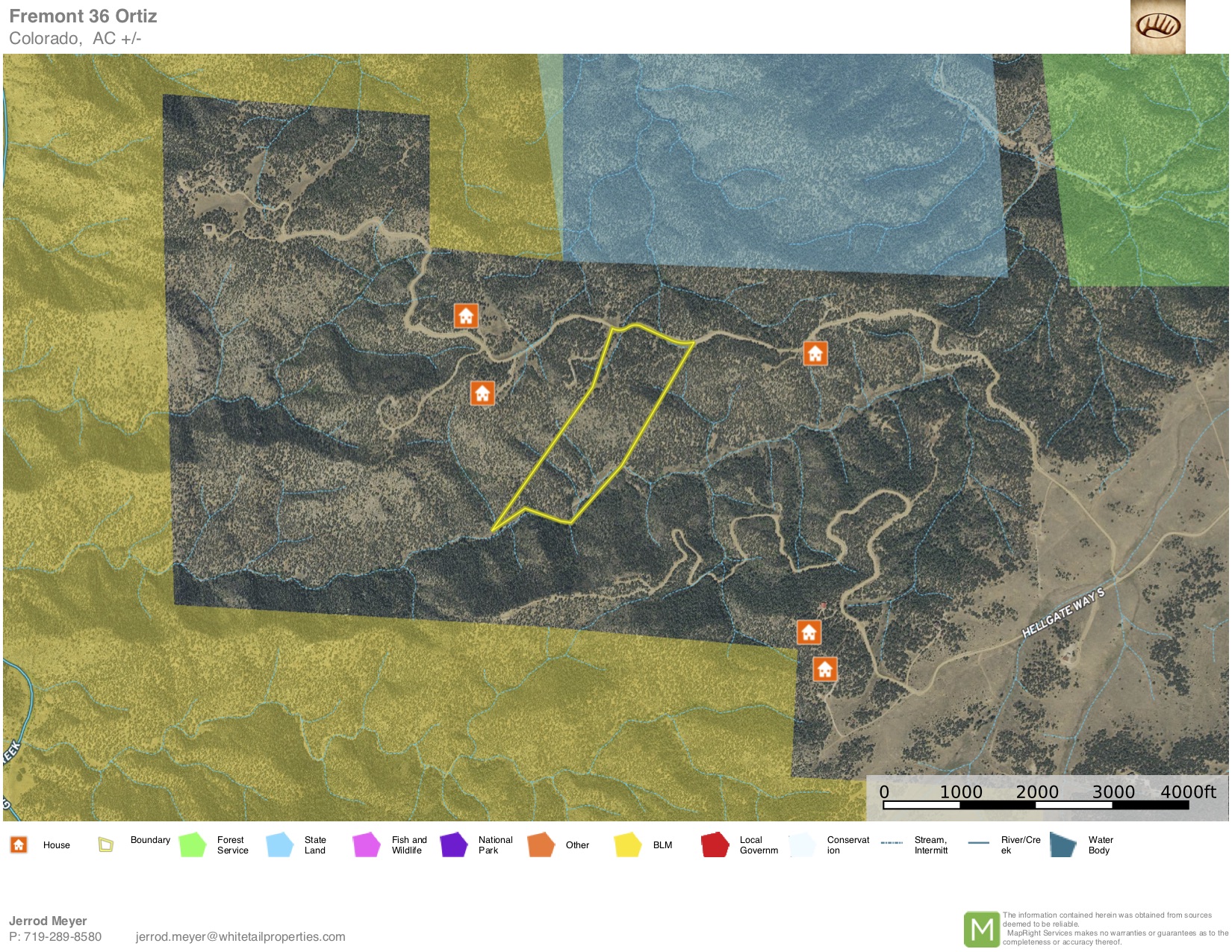
Task: Click the green MapRight M logo
Action: coord(981,929)
